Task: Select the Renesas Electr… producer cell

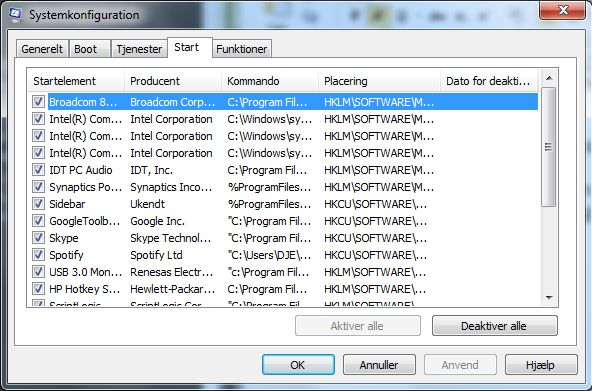Action: tap(172, 272)
